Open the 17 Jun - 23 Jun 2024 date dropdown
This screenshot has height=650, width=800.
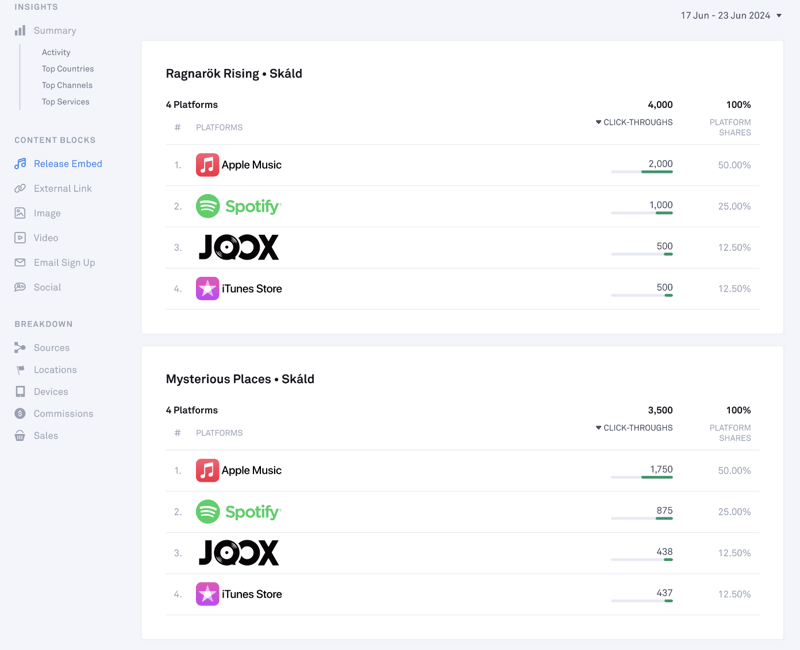(x=731, y=16)
